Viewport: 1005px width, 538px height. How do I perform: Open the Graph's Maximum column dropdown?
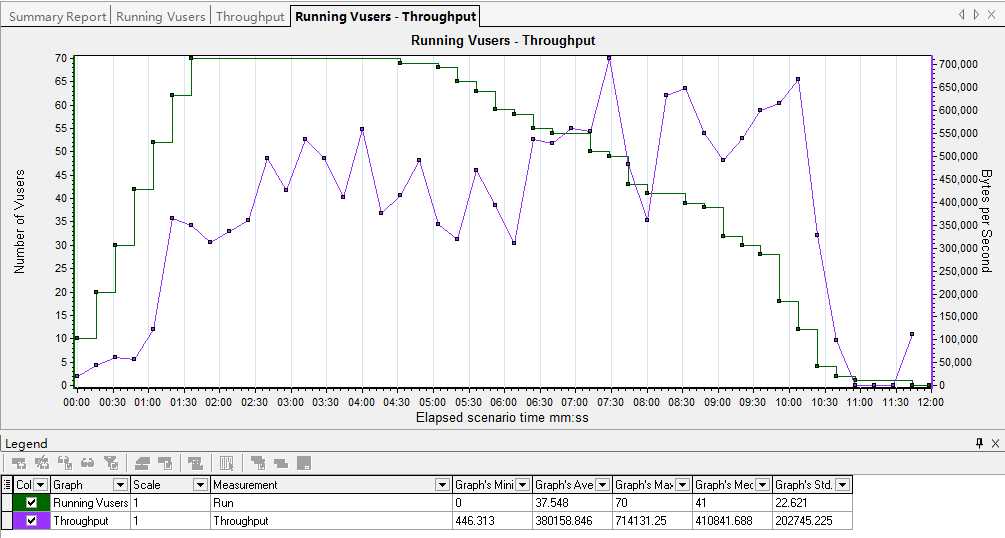pyautogui.click(x=683, y=485)
